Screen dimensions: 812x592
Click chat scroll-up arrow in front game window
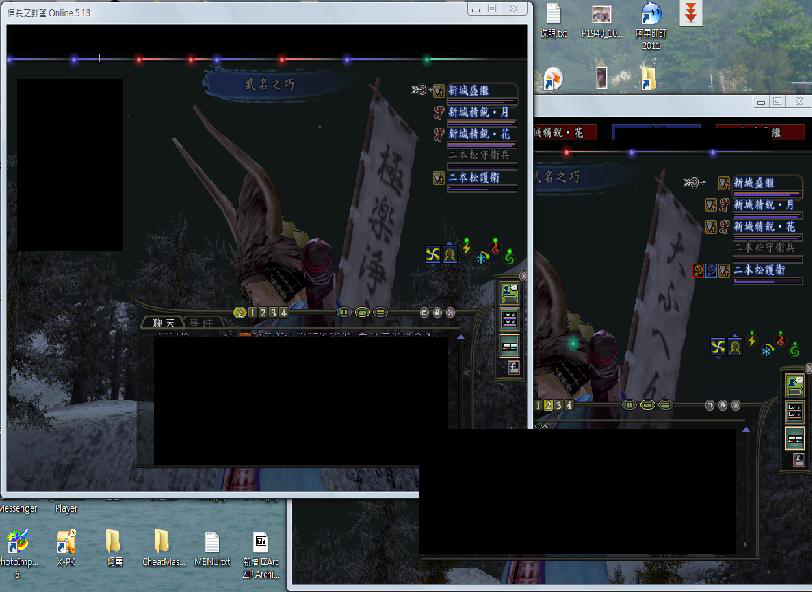click(461, 337)
